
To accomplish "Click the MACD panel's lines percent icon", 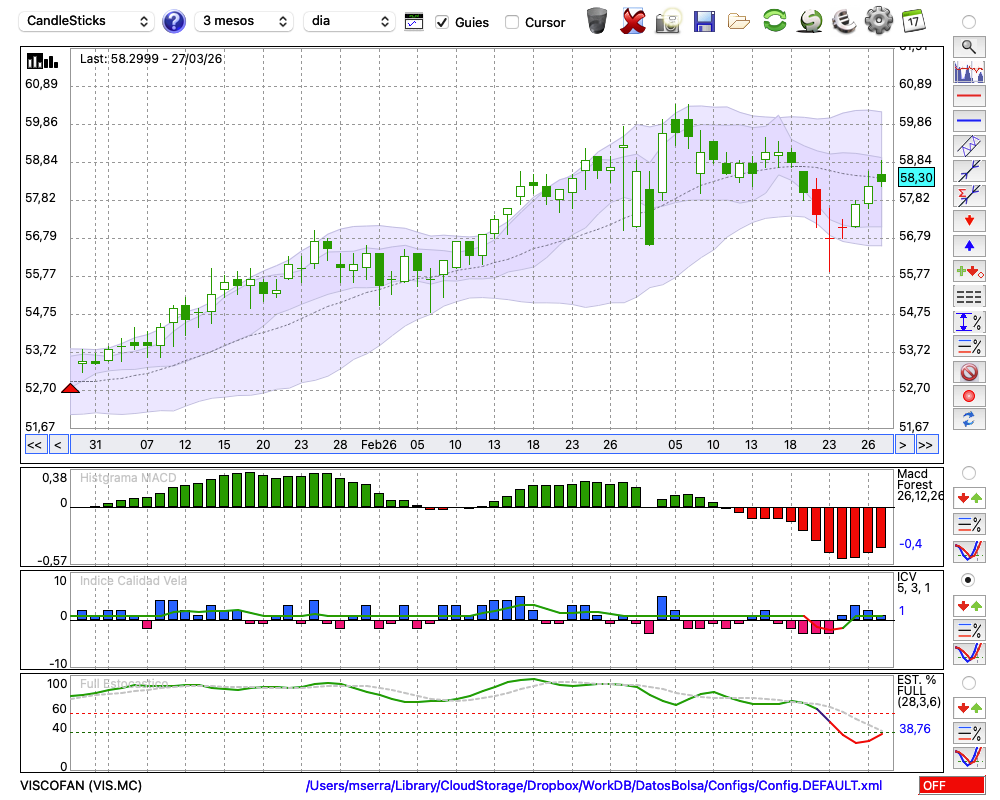I will pos(969,524).
